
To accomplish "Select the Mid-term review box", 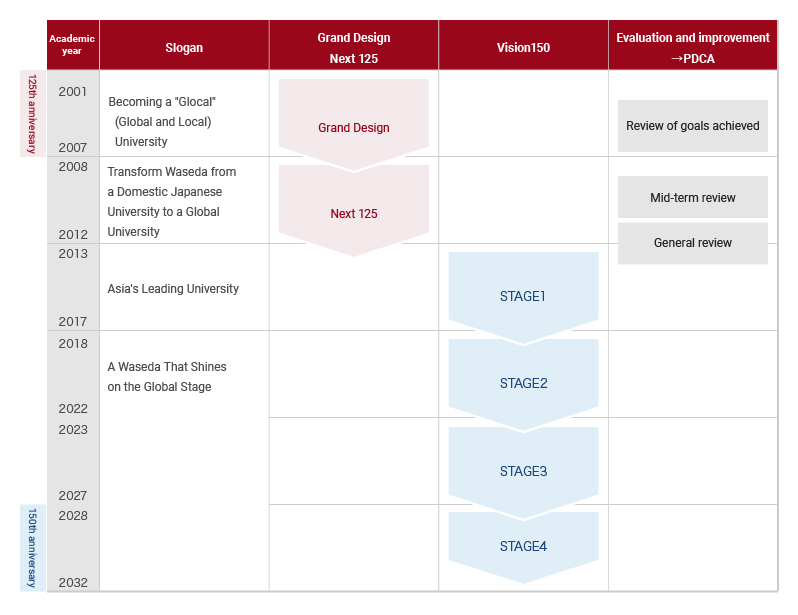I will pyautogui.click(x=693, y=197).
